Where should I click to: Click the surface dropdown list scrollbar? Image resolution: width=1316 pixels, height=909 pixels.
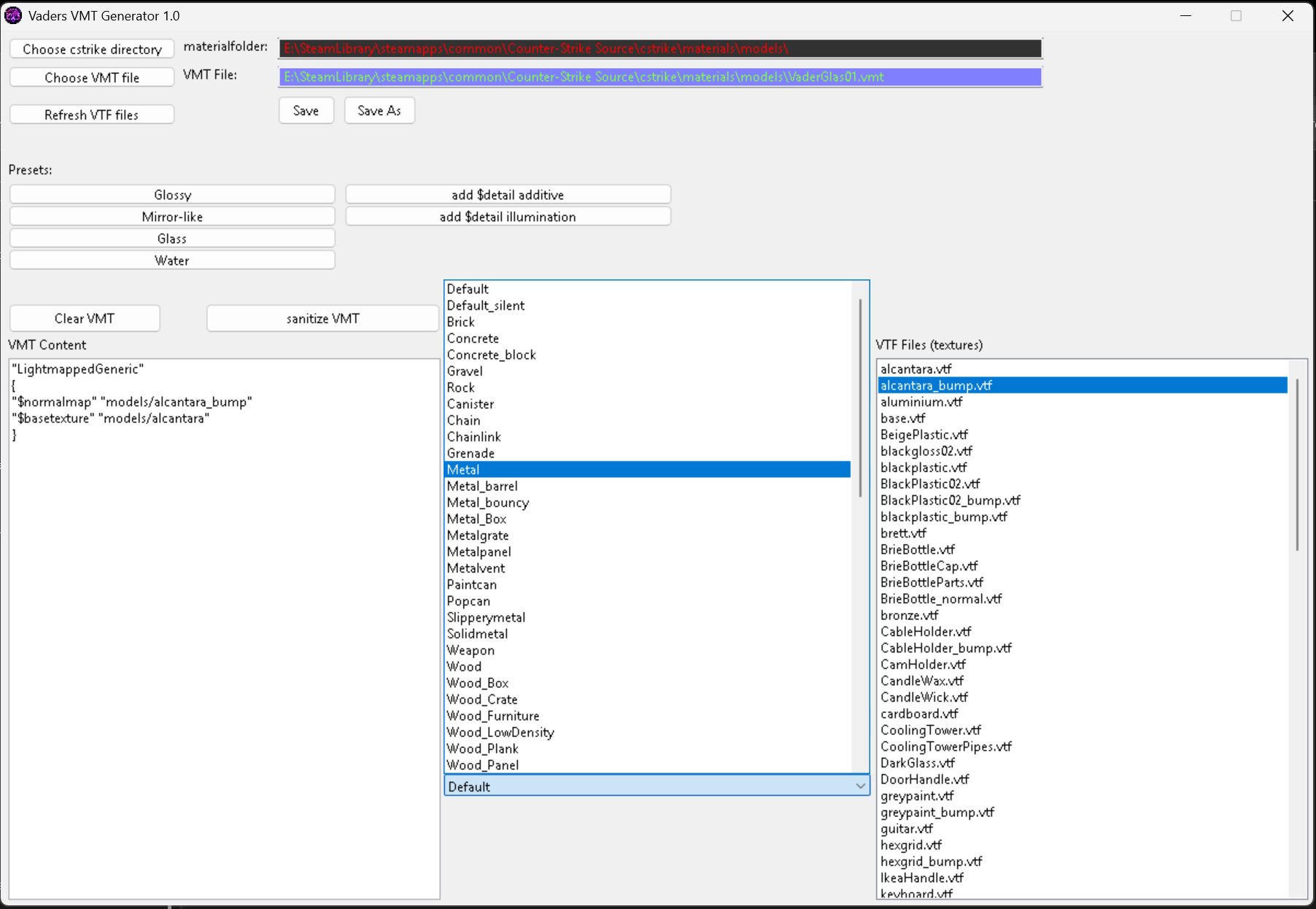[860, 398]
